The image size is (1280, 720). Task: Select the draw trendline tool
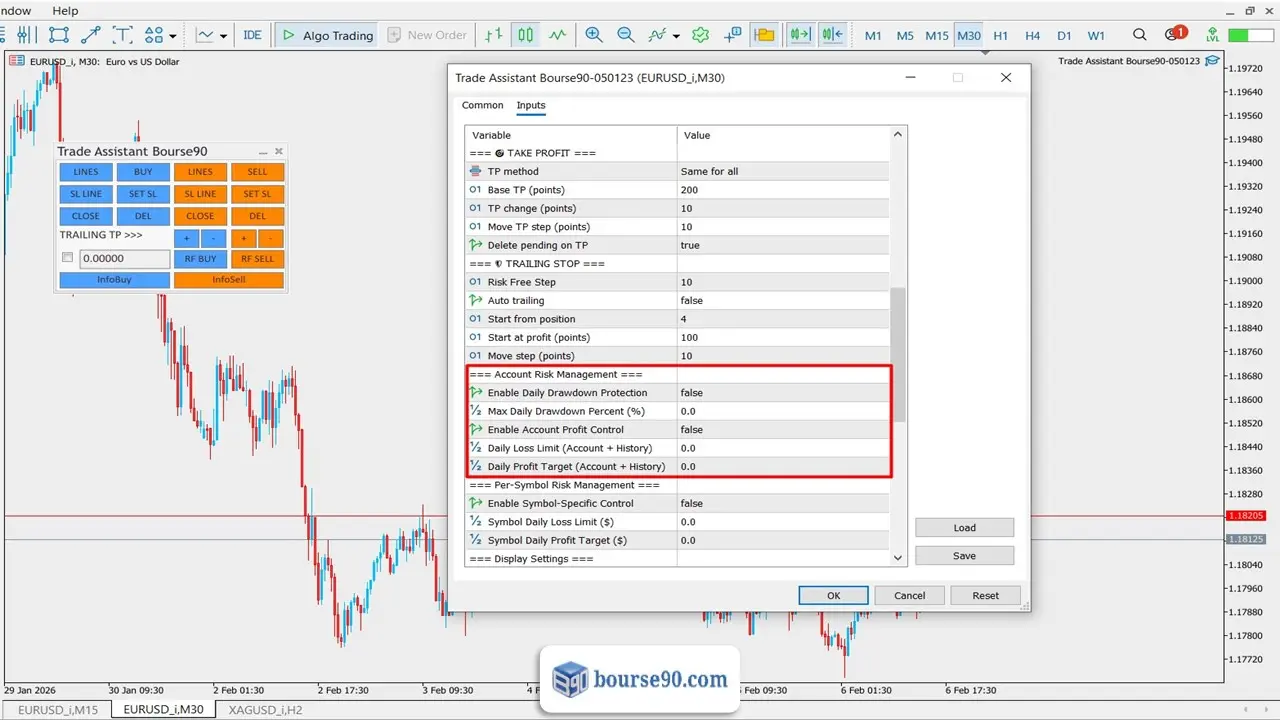point(91,35)
